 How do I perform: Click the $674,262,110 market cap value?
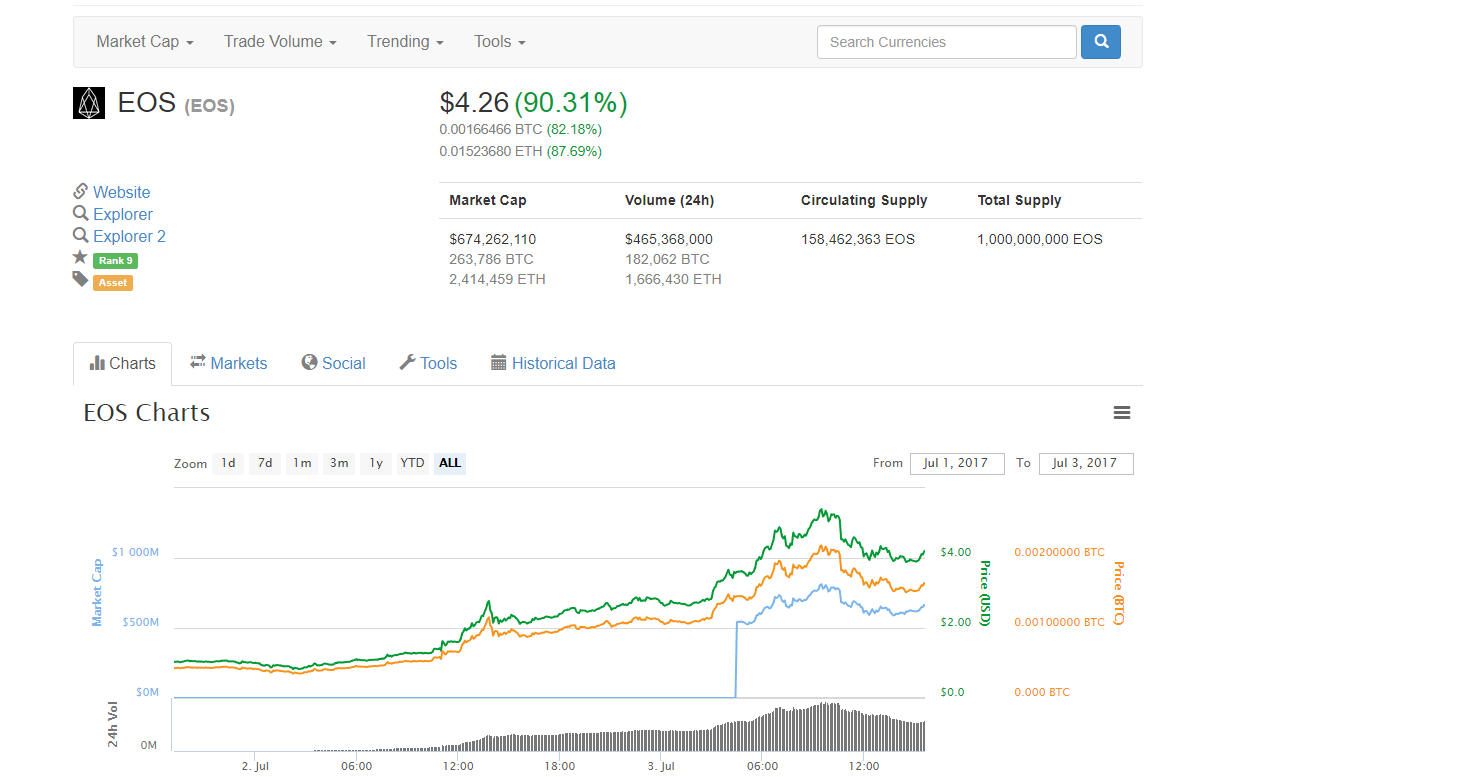click(493, 239)
